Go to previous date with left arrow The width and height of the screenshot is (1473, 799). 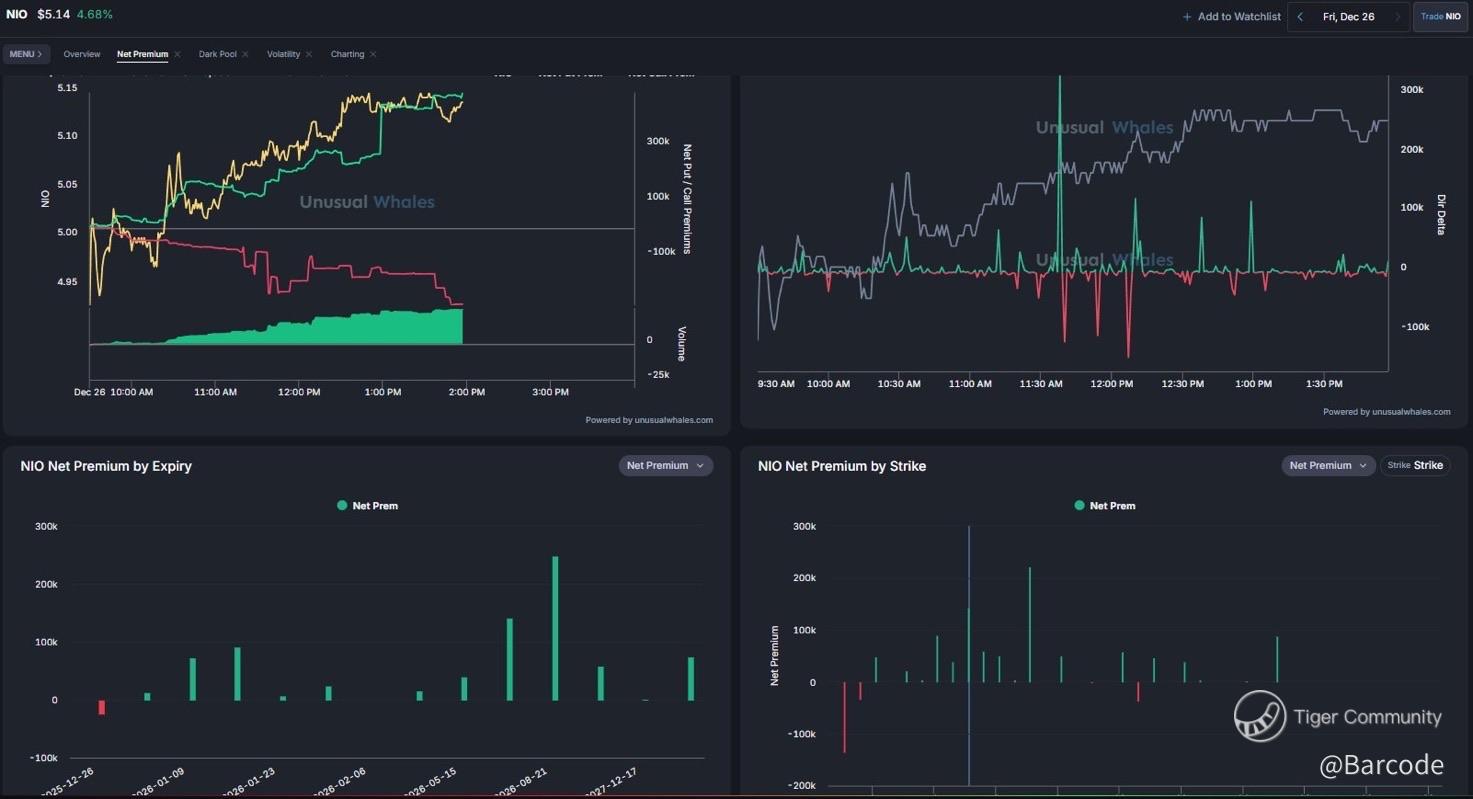1300,17
